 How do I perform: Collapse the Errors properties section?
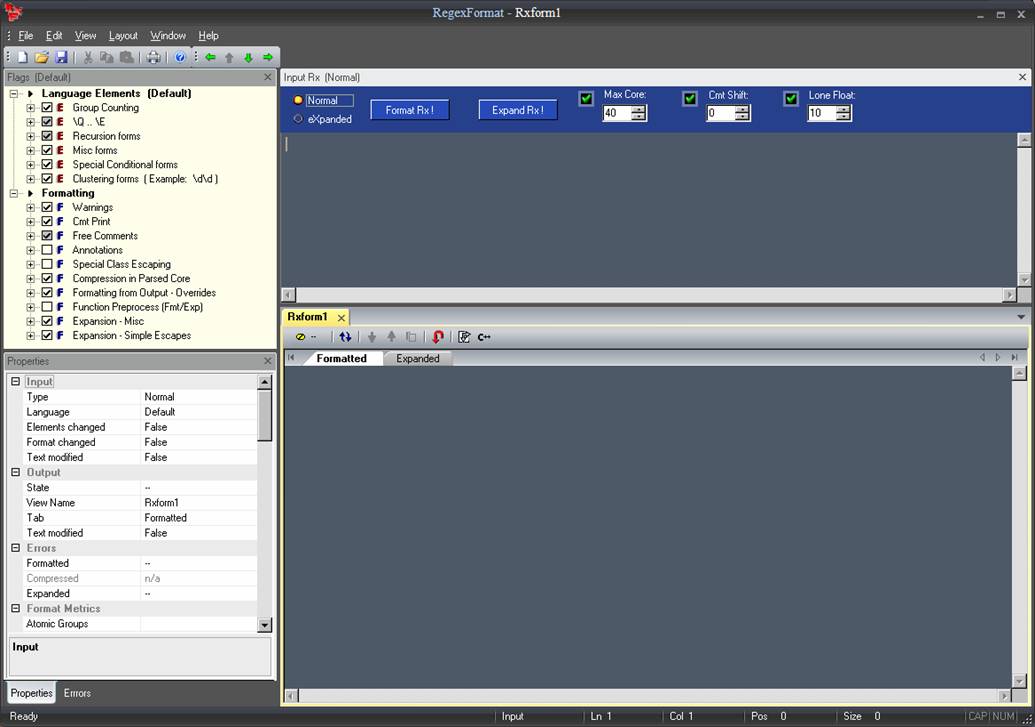tap(15, 548)
